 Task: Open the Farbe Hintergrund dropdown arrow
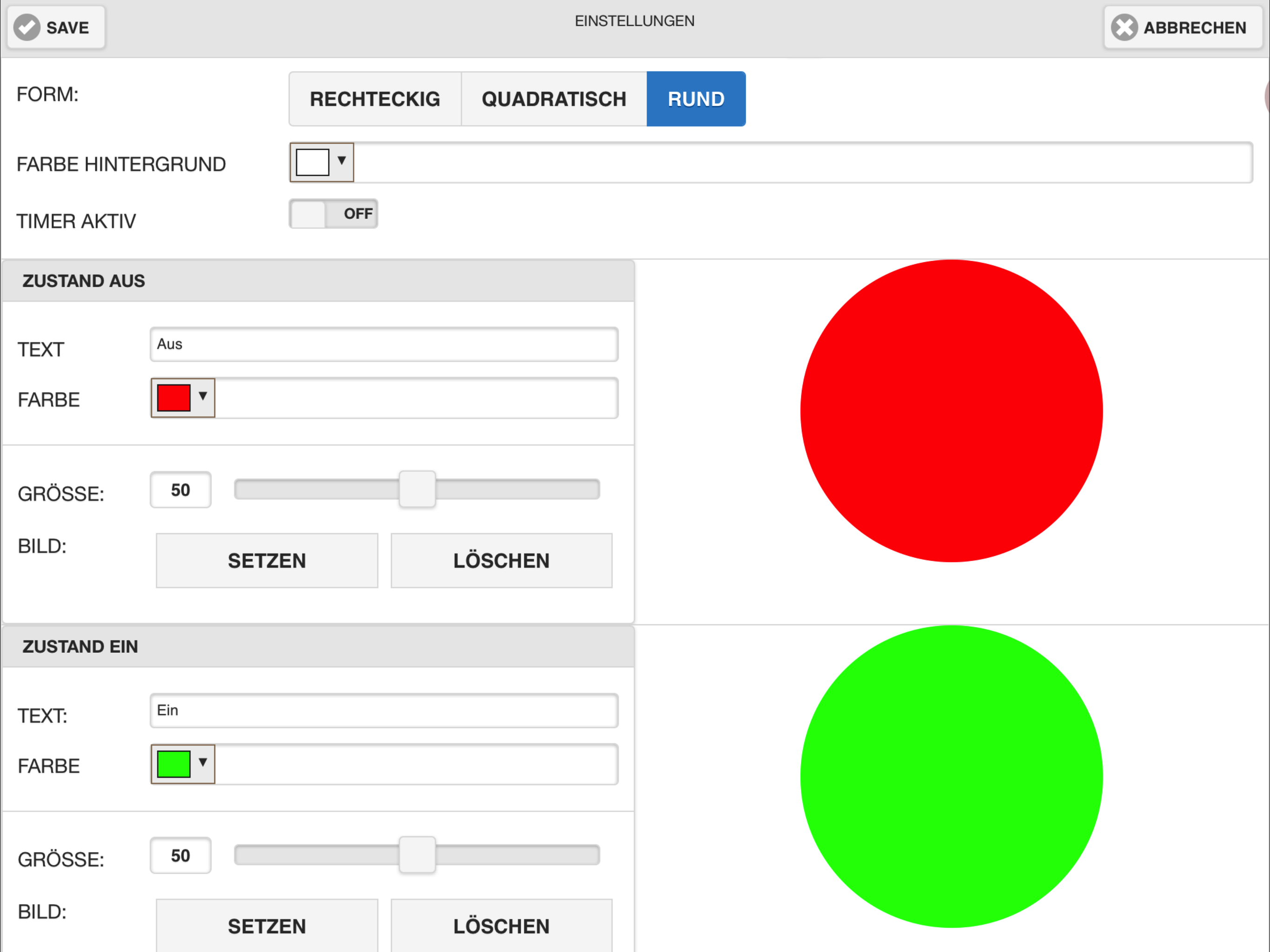point(342,161)
